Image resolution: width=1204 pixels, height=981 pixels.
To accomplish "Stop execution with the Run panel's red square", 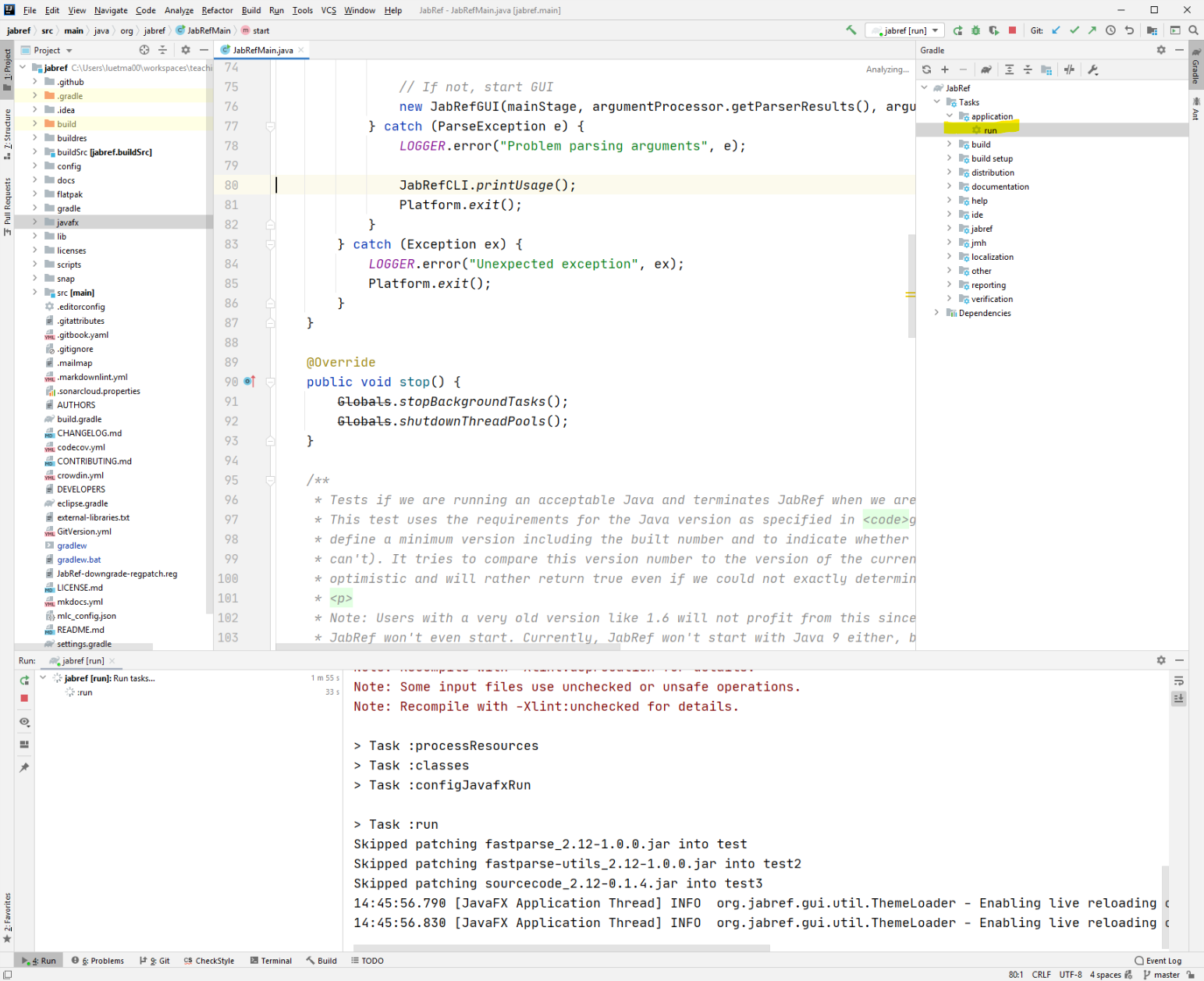I will (24, 698).
